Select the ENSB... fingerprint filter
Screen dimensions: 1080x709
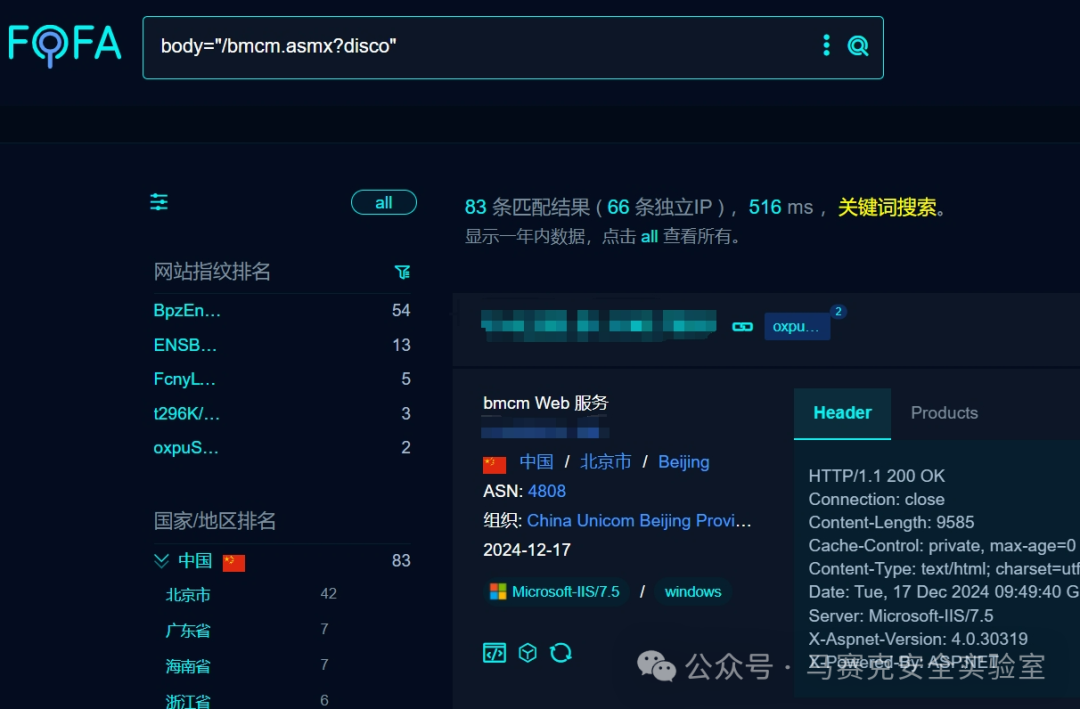click(185, 345)
